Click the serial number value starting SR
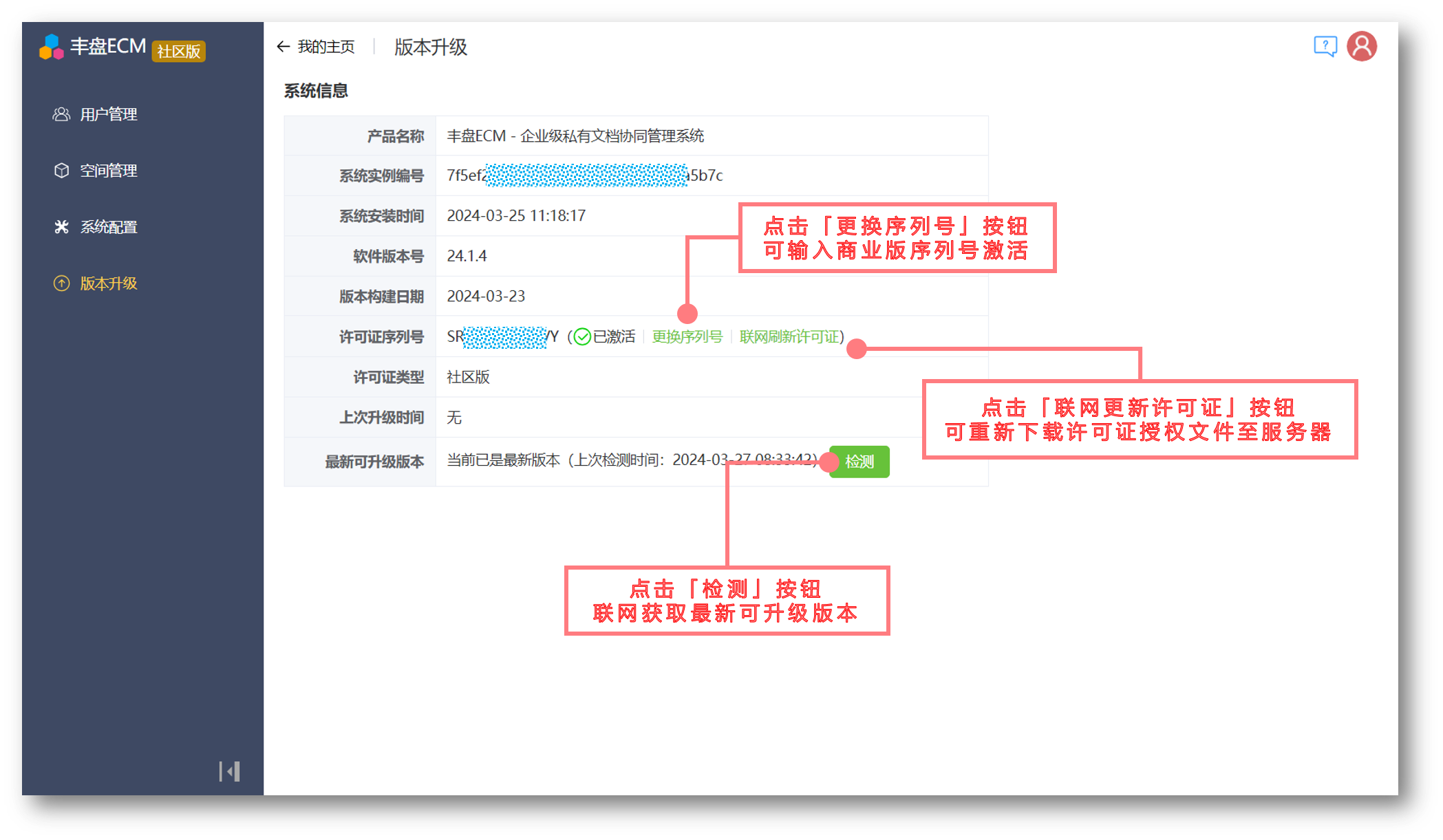Screen dimensions: 1443x840 [502, 337]
